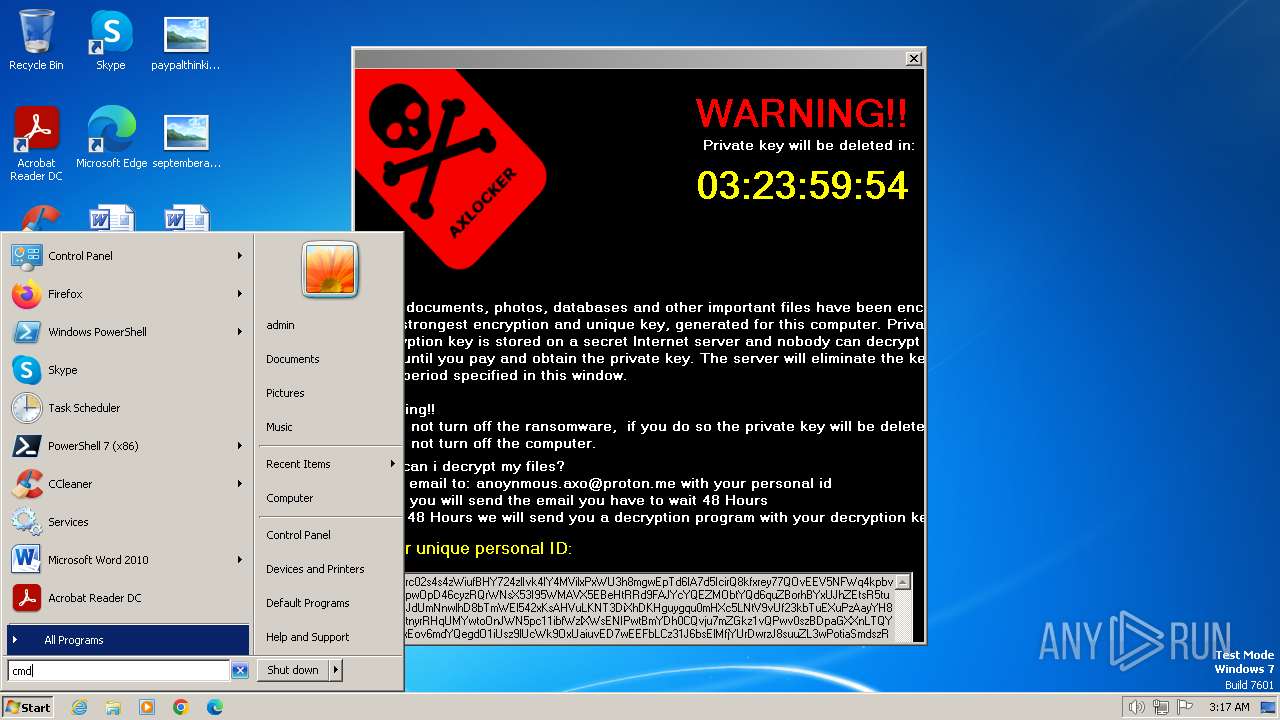Click the taskbar clock showing 3:17 AM

(x=1228, y=707)
